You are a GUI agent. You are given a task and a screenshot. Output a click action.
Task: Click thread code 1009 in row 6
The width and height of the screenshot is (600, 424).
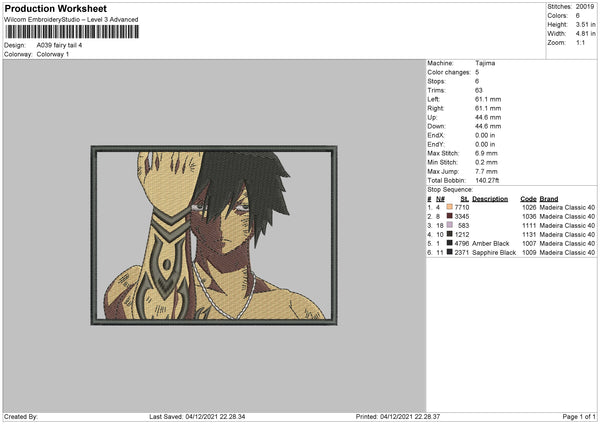pos(529,253)
